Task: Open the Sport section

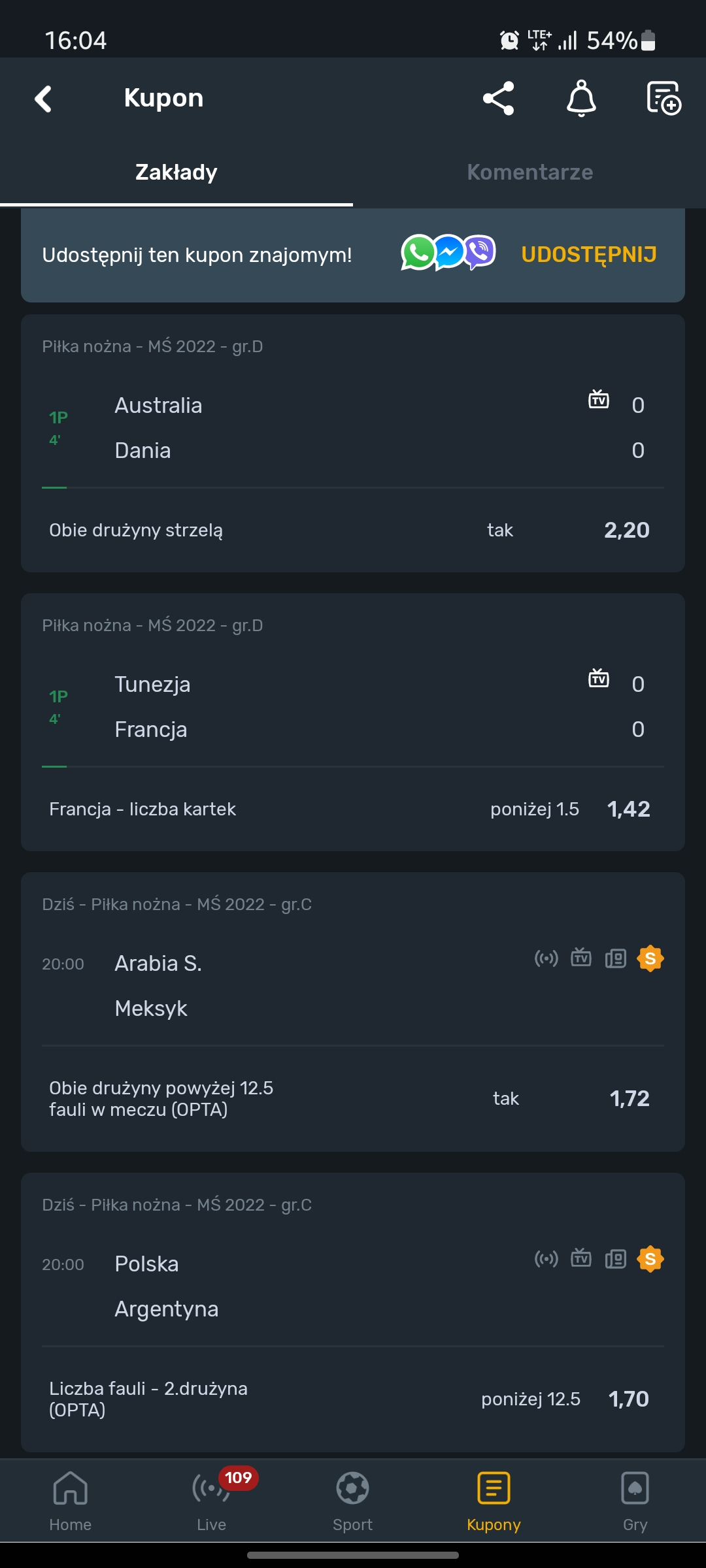Action: pyautogui.click(x=353, y=1500)
